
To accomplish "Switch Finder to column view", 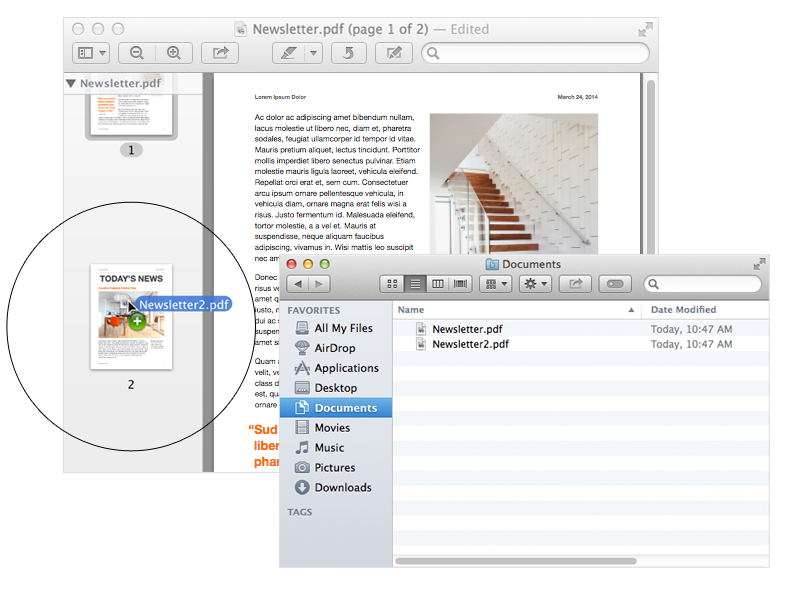I will pos(438,284).
